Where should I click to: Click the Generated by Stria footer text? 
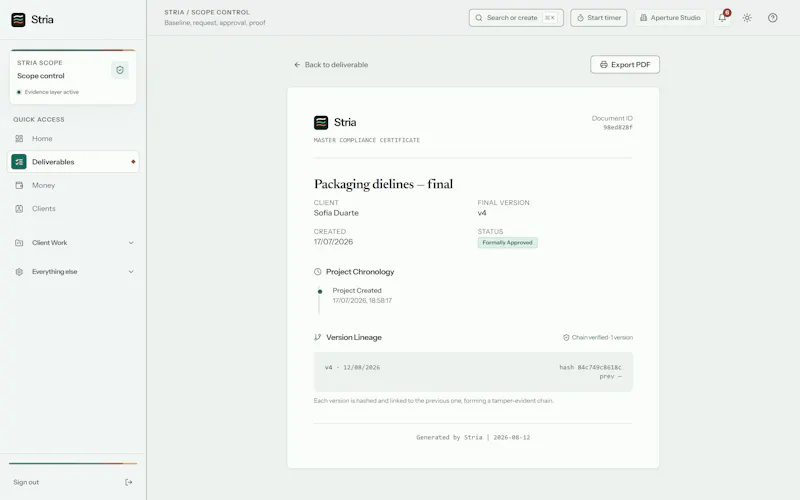[473, 437]
